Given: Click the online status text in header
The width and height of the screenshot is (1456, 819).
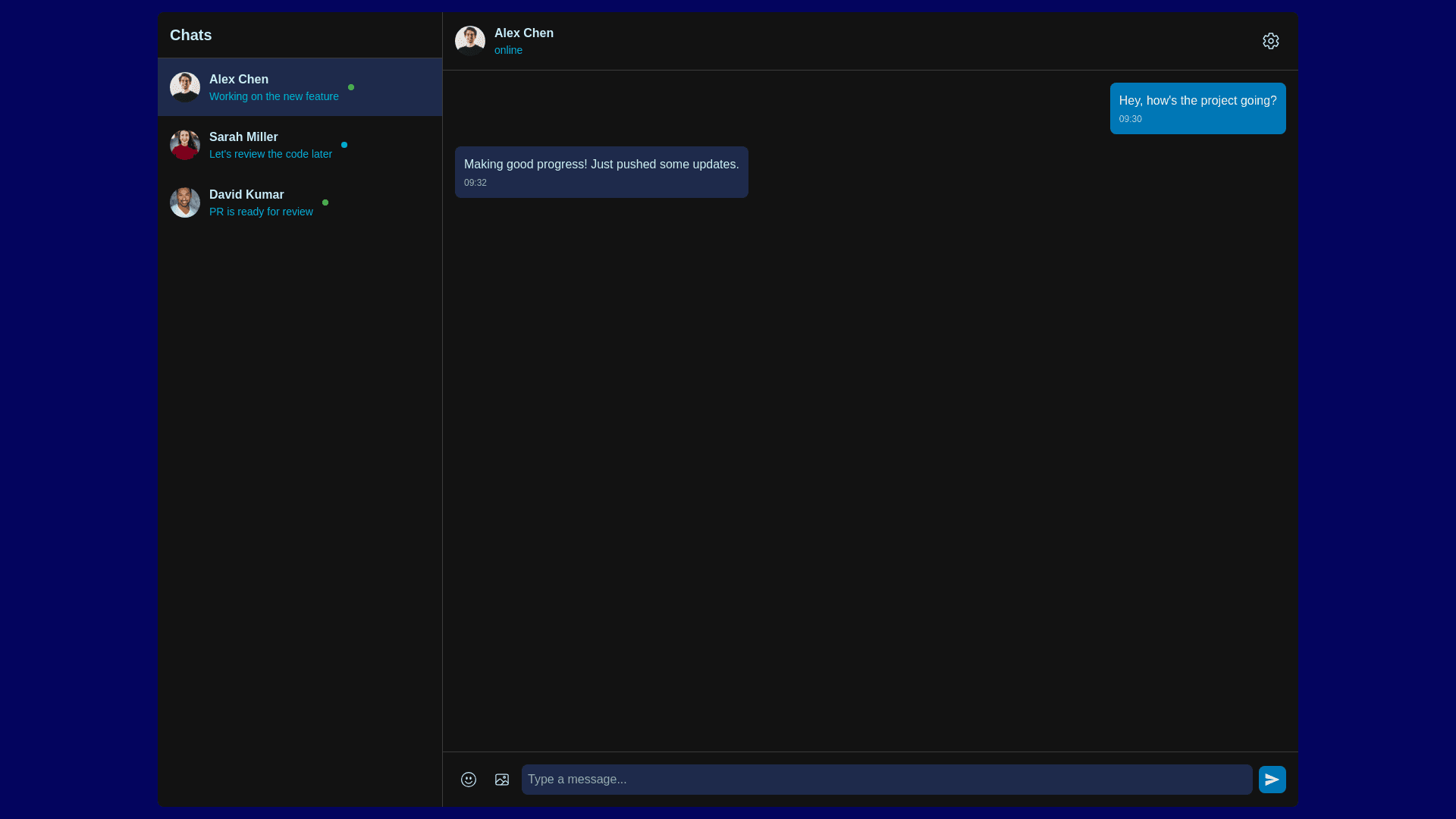Looking at the screenshot, I should coord(508,50).
